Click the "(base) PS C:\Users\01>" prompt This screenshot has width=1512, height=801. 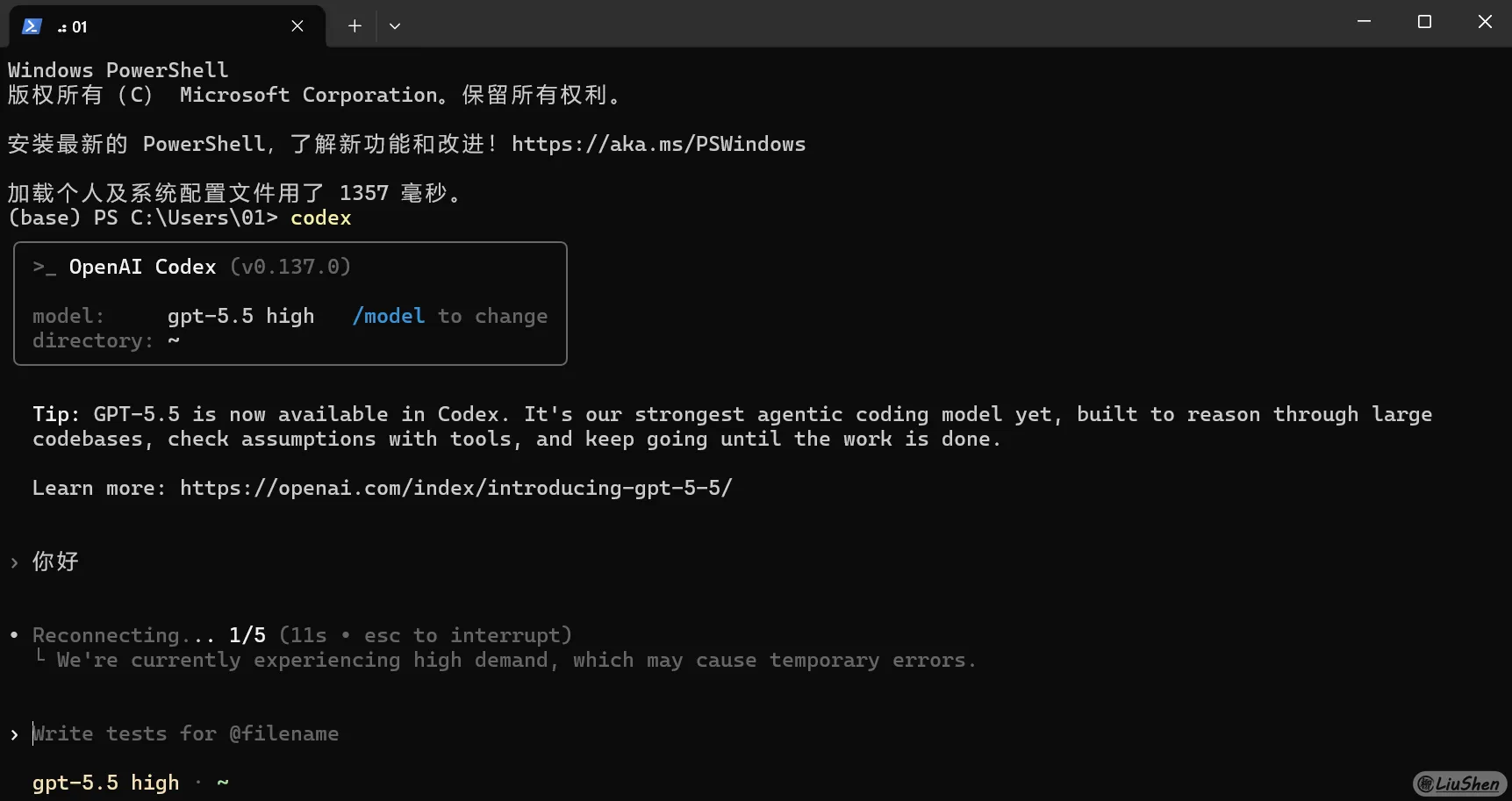(143, 218)
